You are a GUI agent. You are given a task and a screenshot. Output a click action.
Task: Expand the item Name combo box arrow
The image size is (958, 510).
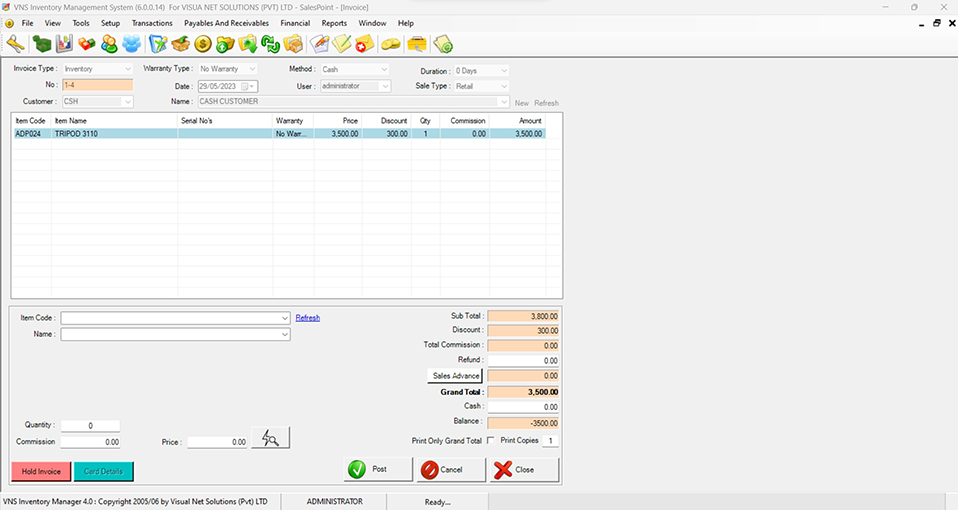pos(285,335)
